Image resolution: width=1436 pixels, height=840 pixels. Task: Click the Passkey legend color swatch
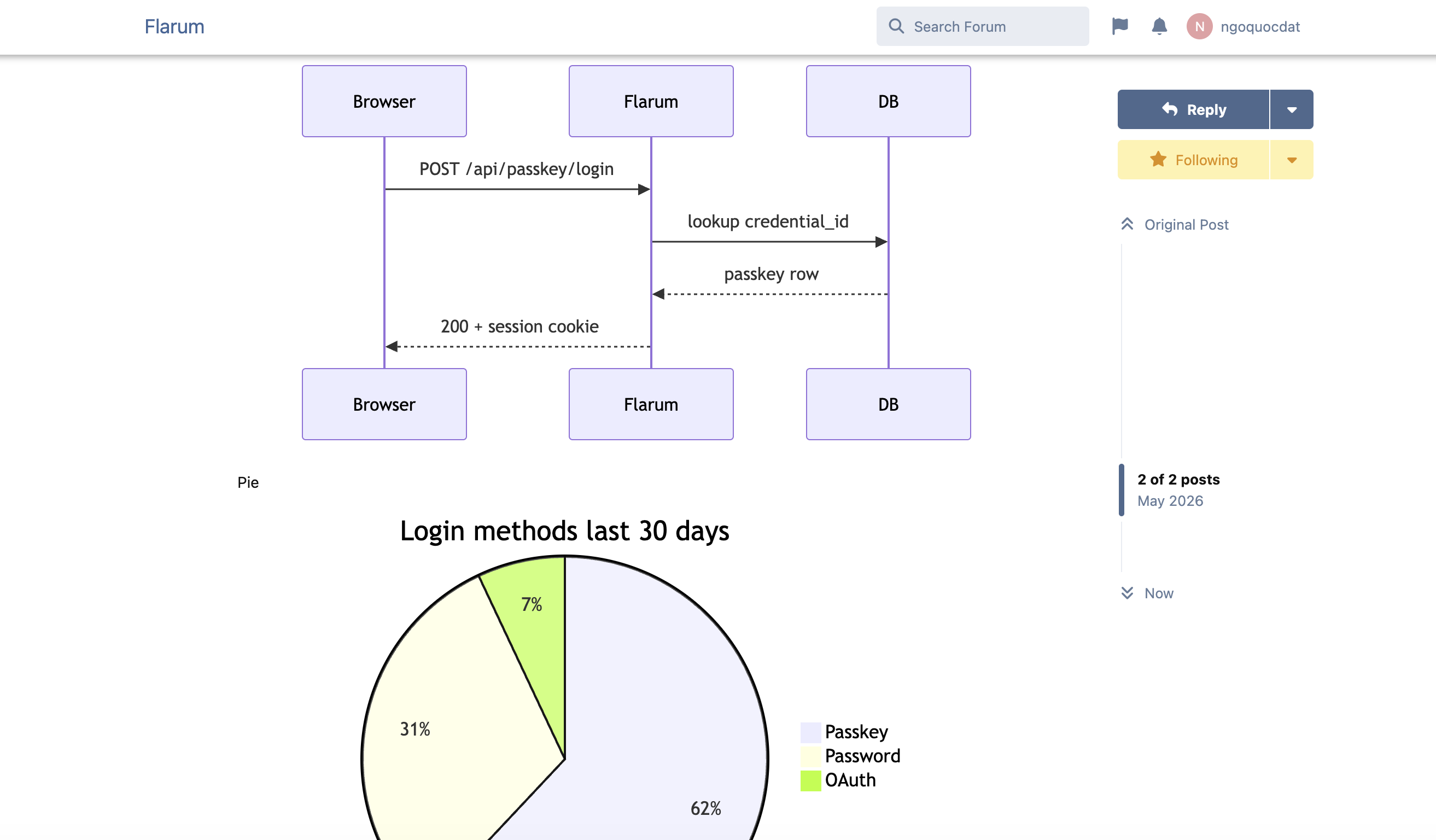(x=811, y=732)
